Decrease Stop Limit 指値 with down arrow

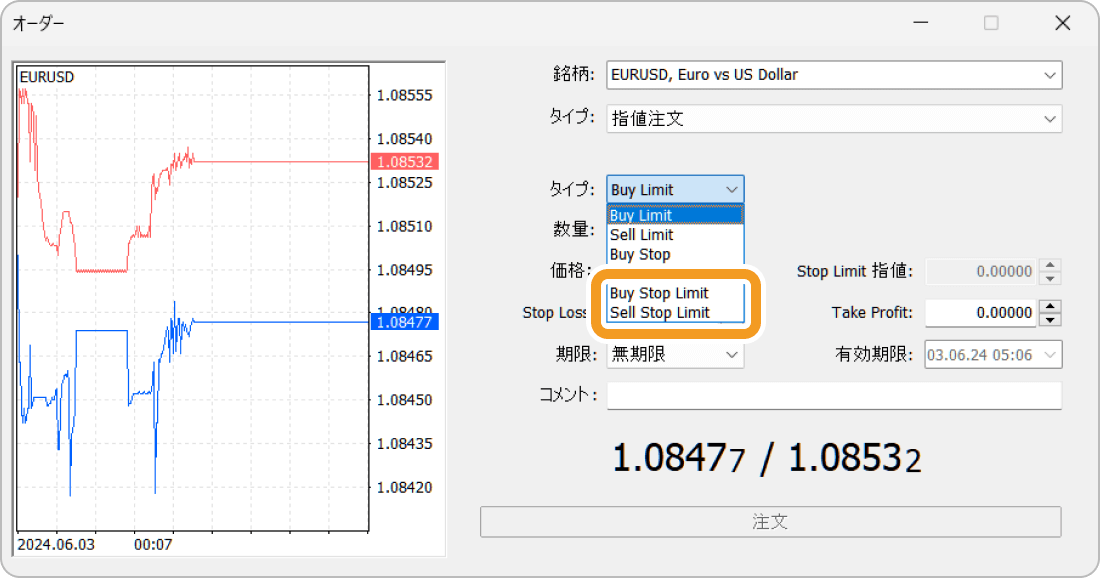(x=1050, y=278)
